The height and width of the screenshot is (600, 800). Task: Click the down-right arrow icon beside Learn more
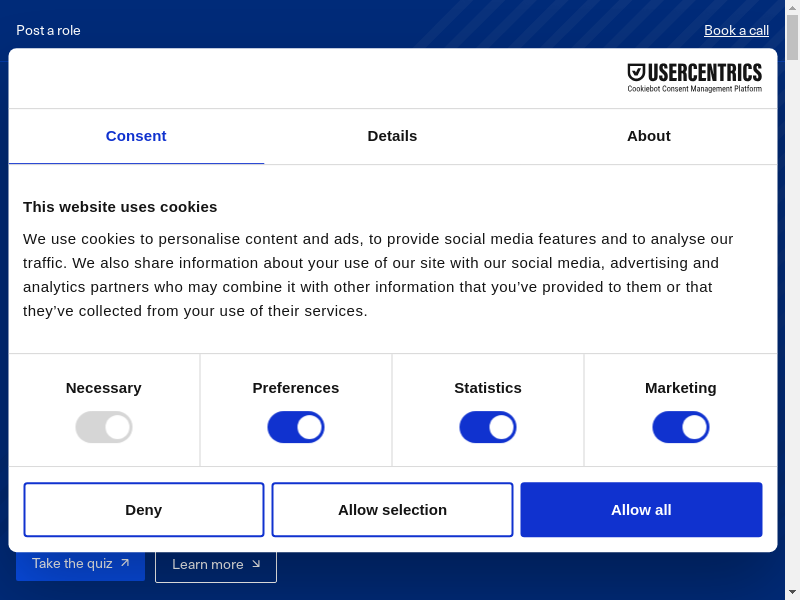click(256, 564)
